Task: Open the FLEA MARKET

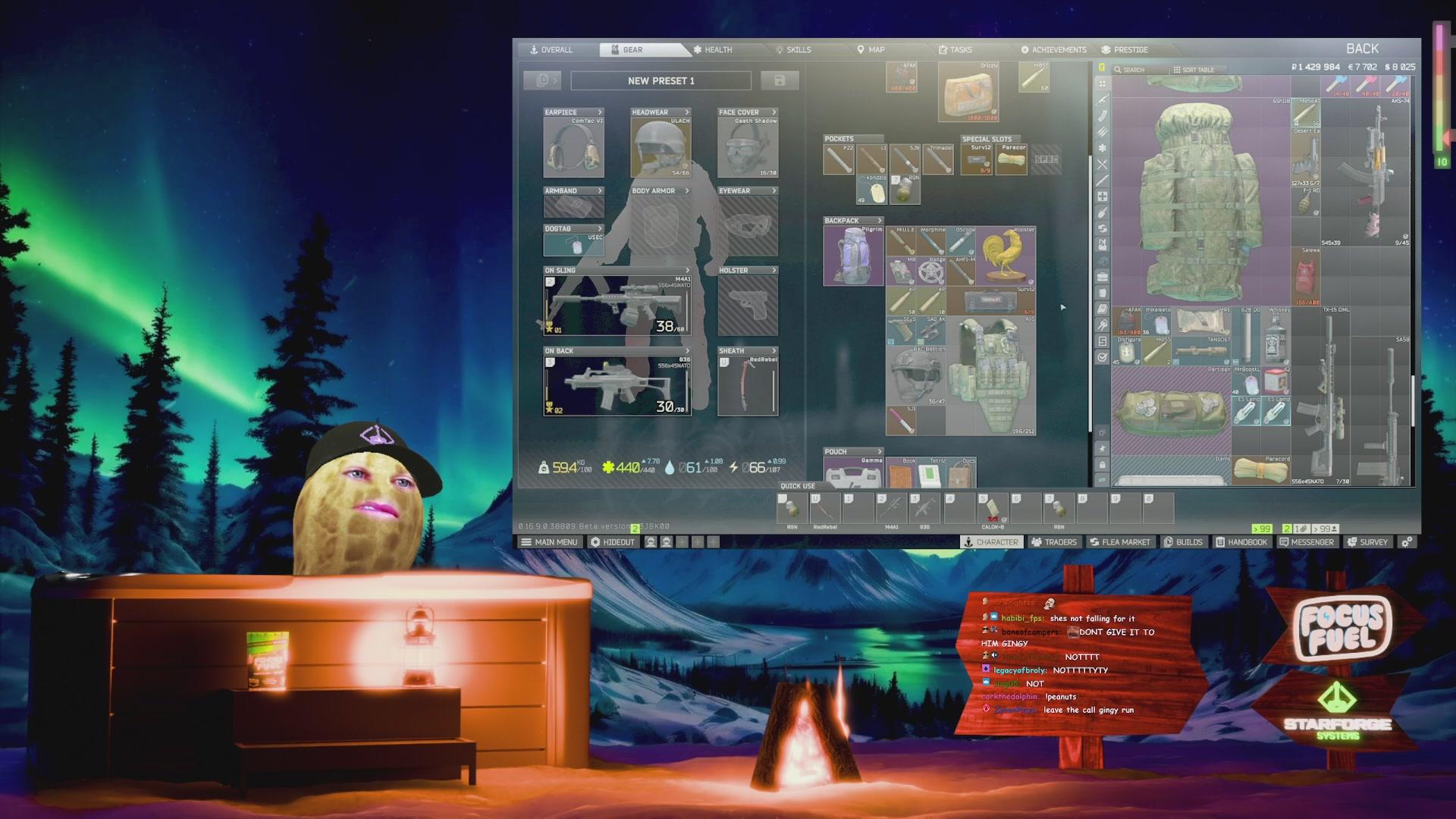Action: click(1120, 542)
